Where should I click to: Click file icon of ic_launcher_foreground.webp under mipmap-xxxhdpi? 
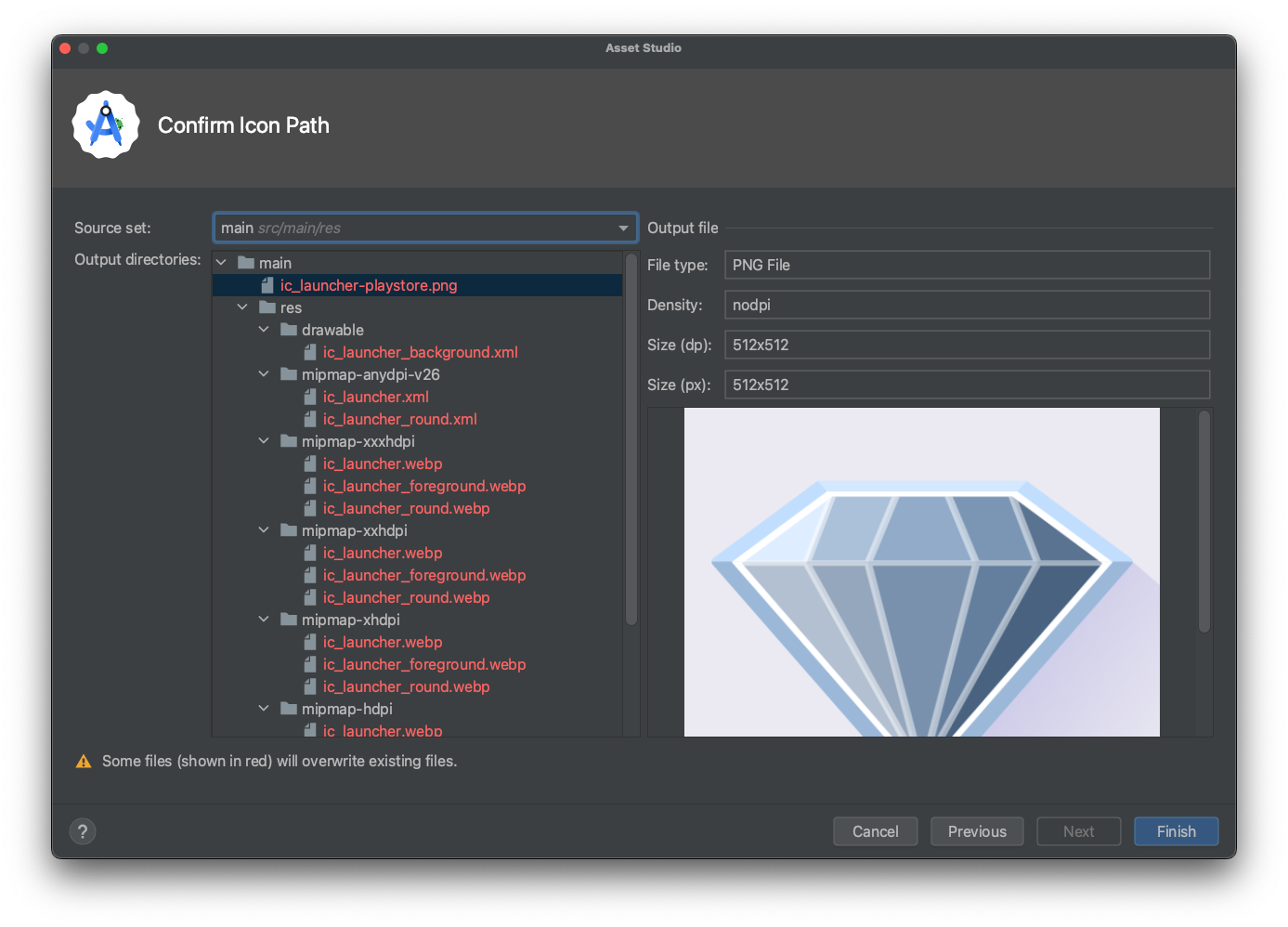(310, 486)
